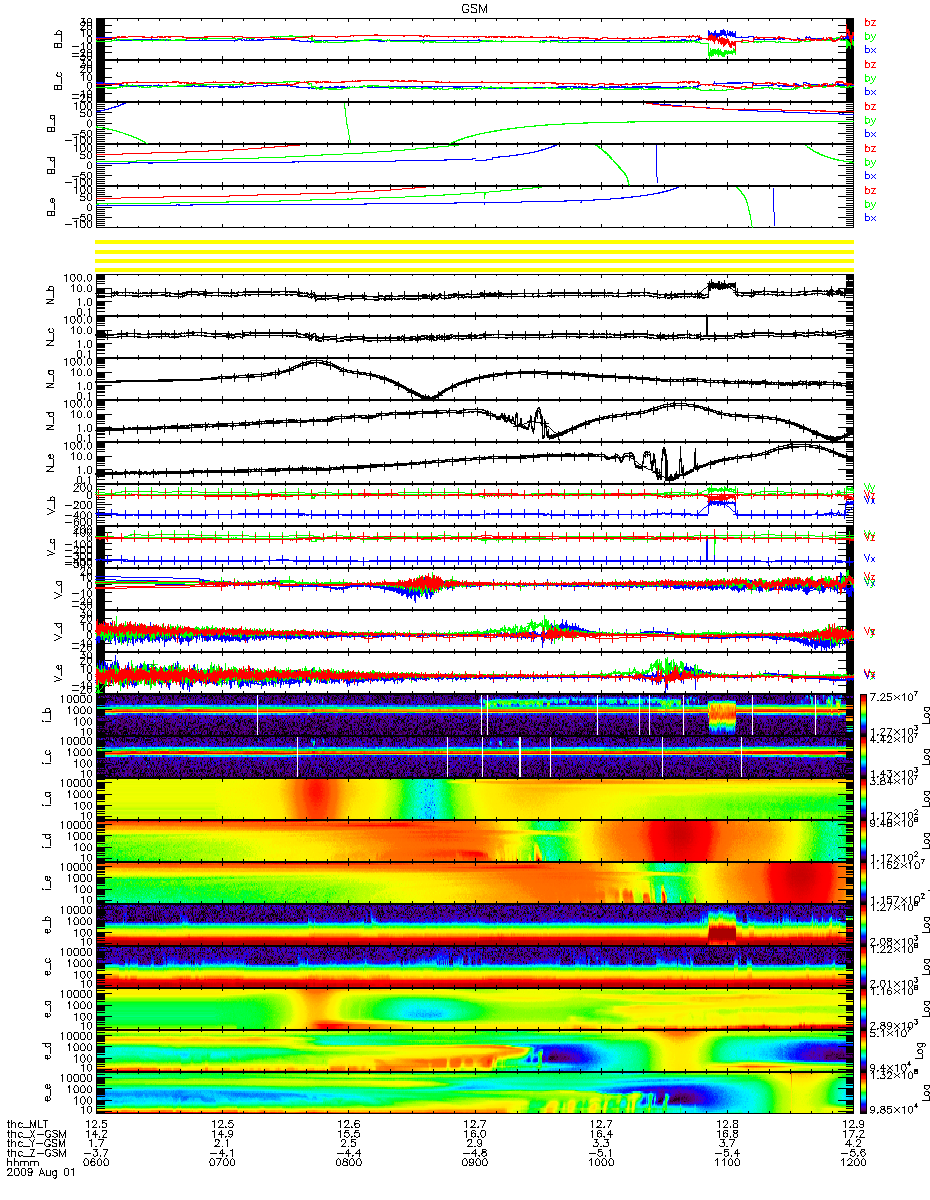
Task: Click the e_e electron spectrogram panel
Action: tap(475, 1092)
